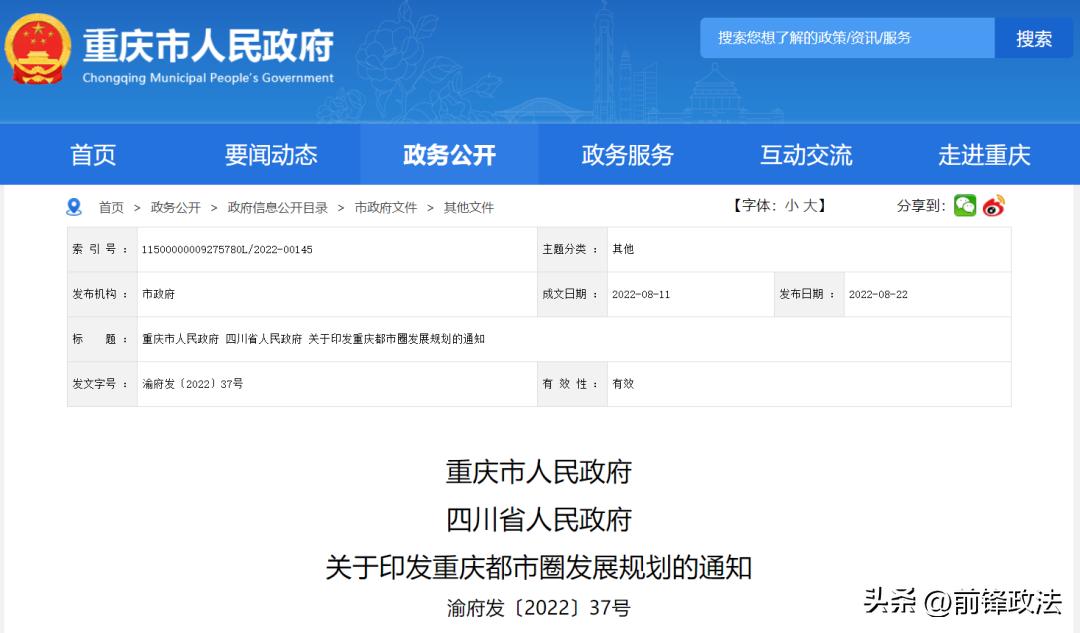
Task: Navigate to 市政府文件 breadcrumb link
Action: click(386, 207)
